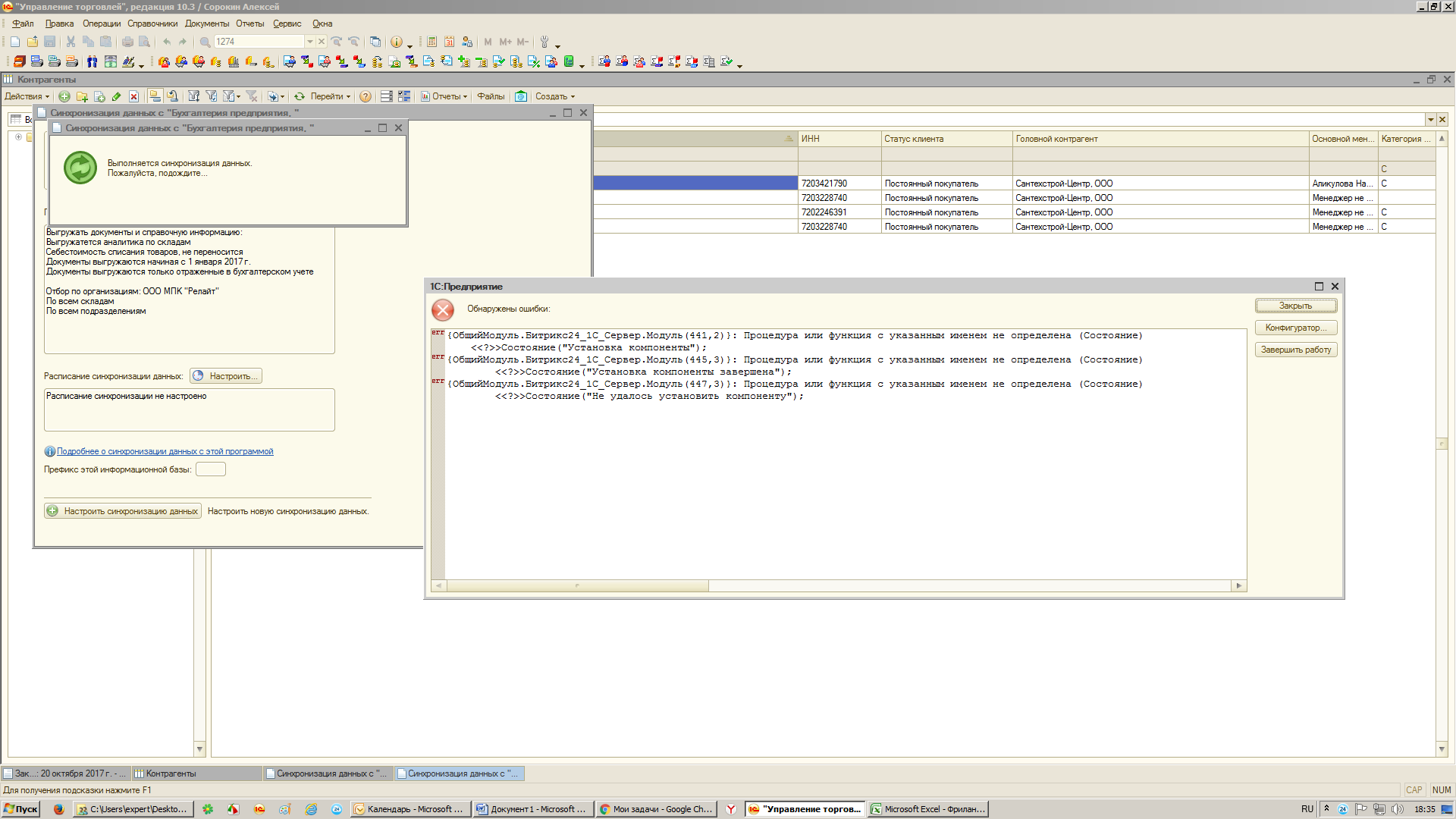Click the disable filter funnel icon
Viewport: 1456px width, 819px height.
click(x=252, y=96)
